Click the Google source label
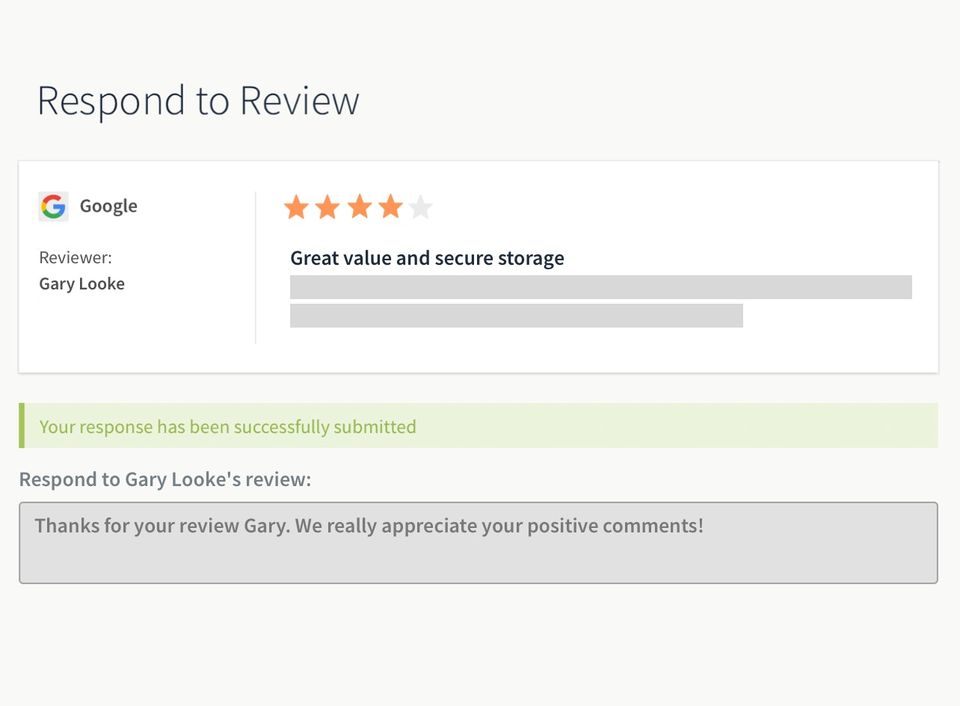The height and width of the screenshot is (706, 960). (108, 206)
